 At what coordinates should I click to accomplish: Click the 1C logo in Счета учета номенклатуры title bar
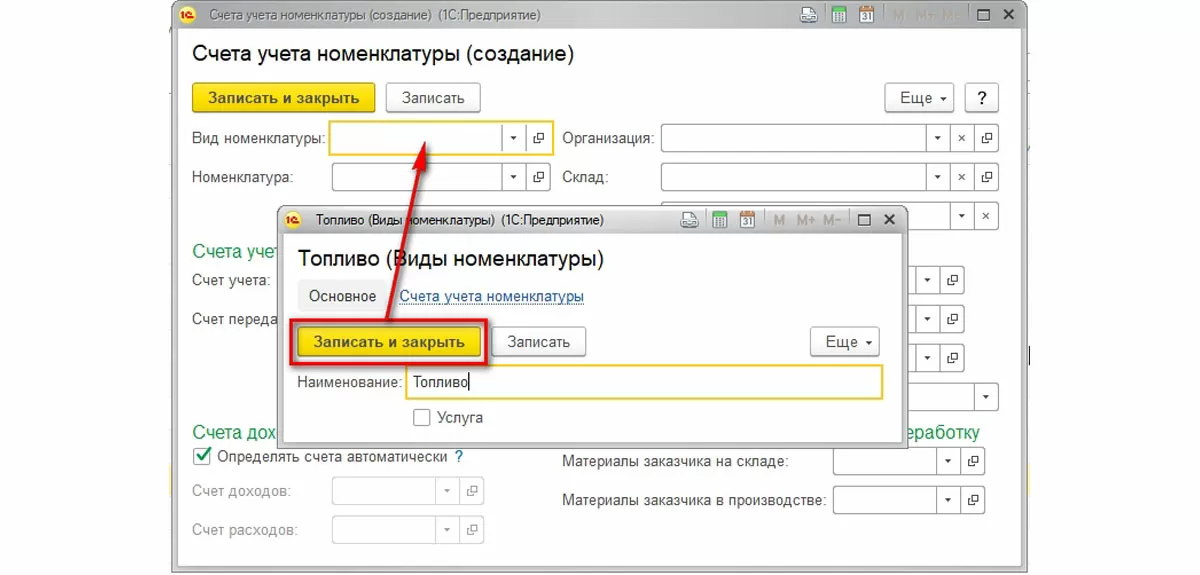coord(186,15)
